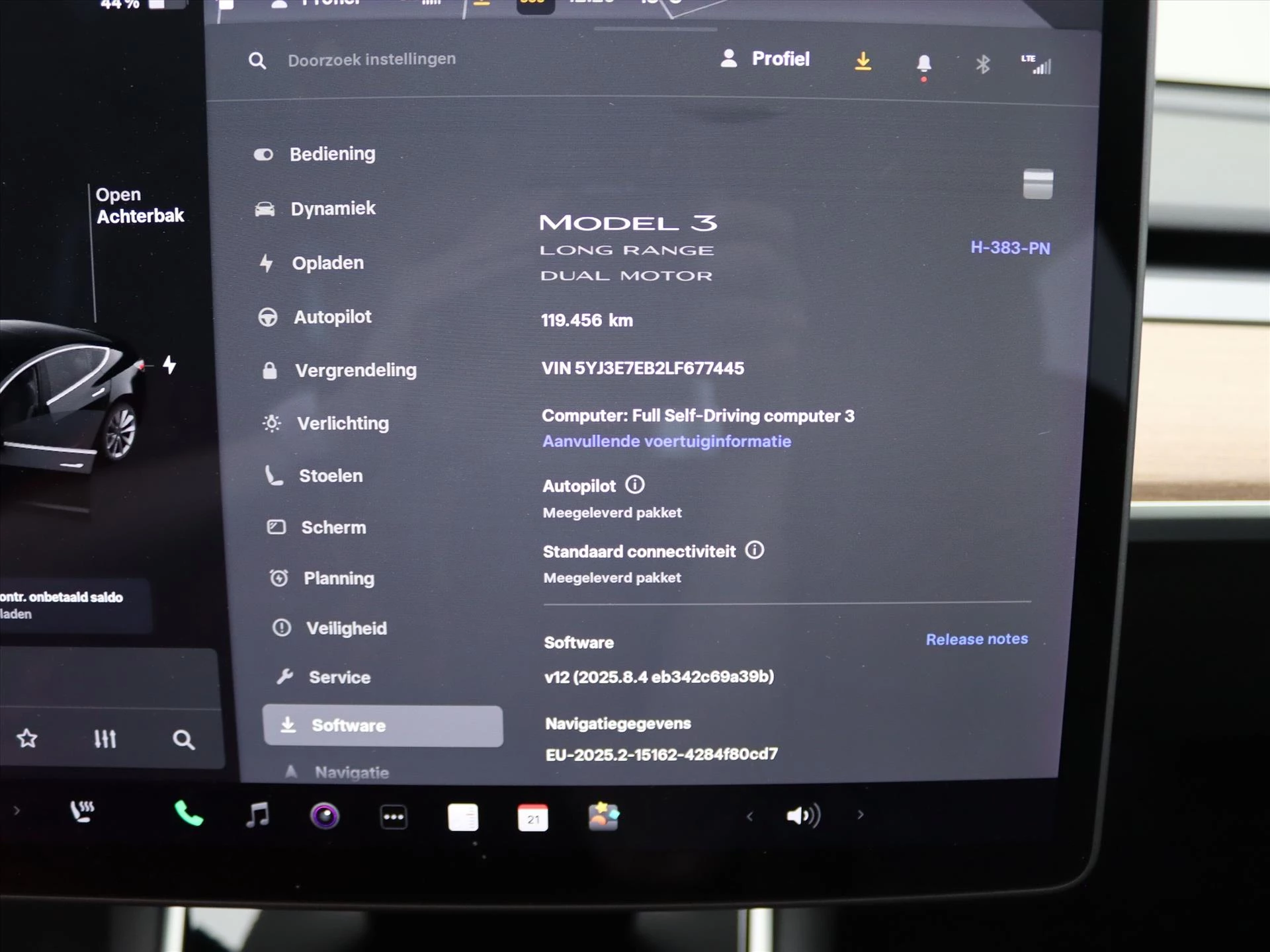The height and width of the screenshot is (952, 1270).
Task: Open Stoelen settings
Action: [x=314, y=476]
